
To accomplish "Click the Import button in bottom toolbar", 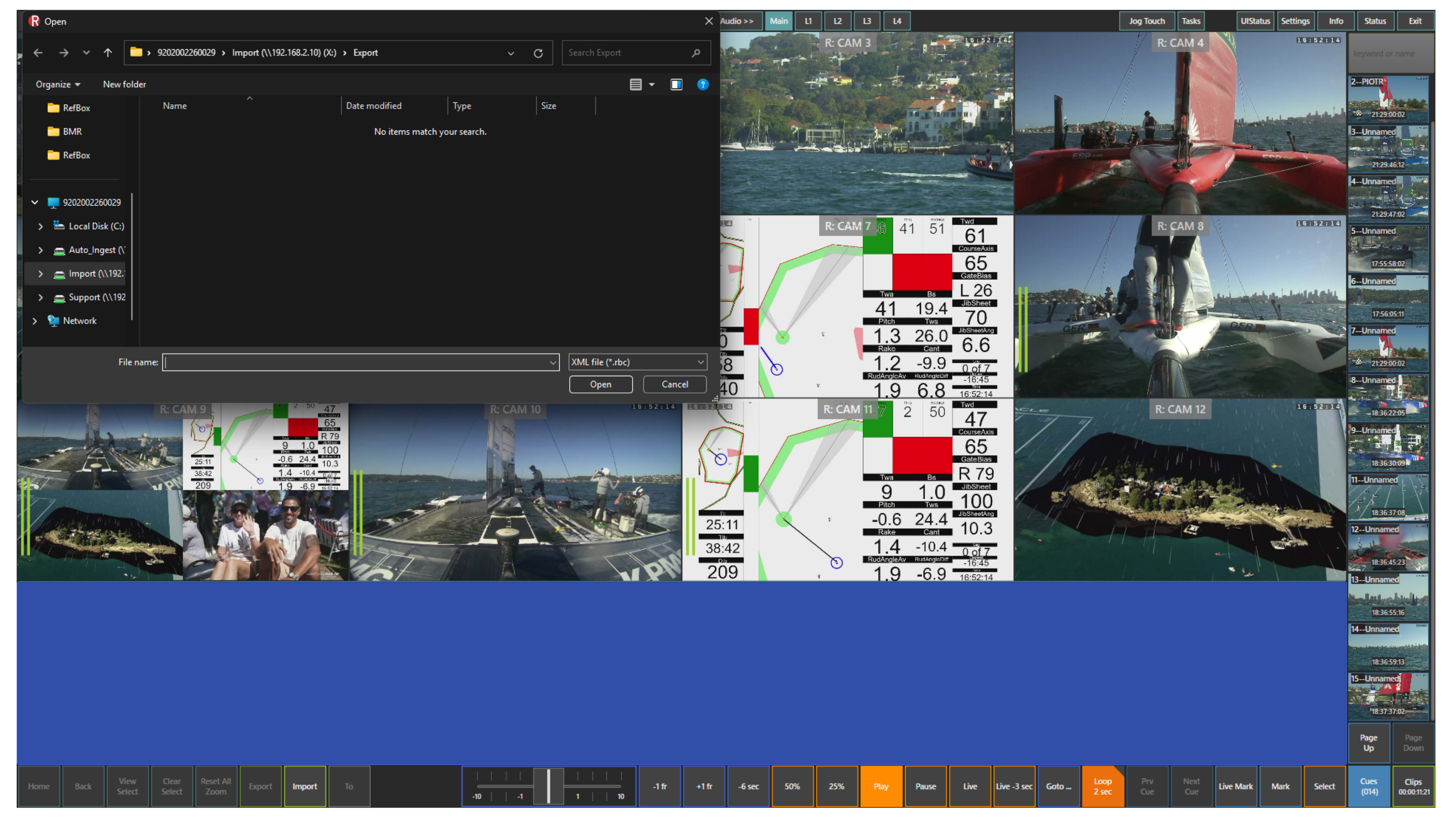I will pos(304,786).
